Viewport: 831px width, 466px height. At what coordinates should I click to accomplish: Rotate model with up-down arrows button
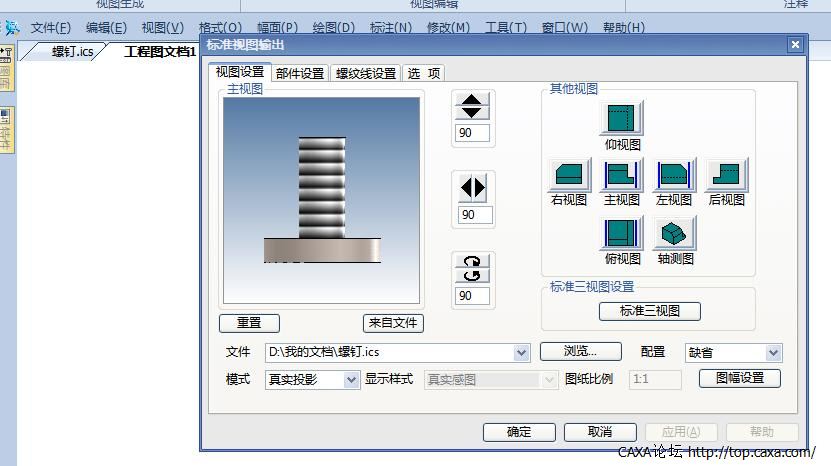click(472, 106)
